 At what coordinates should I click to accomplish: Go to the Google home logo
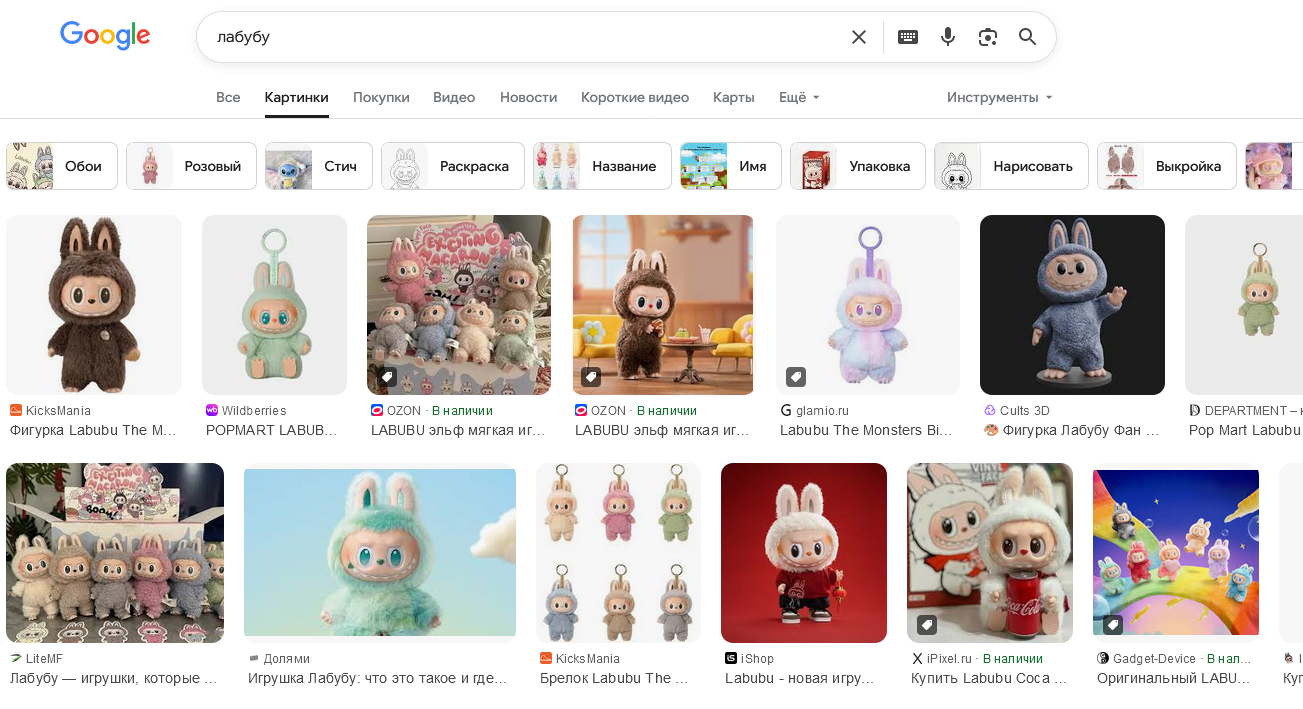[105, 36]
